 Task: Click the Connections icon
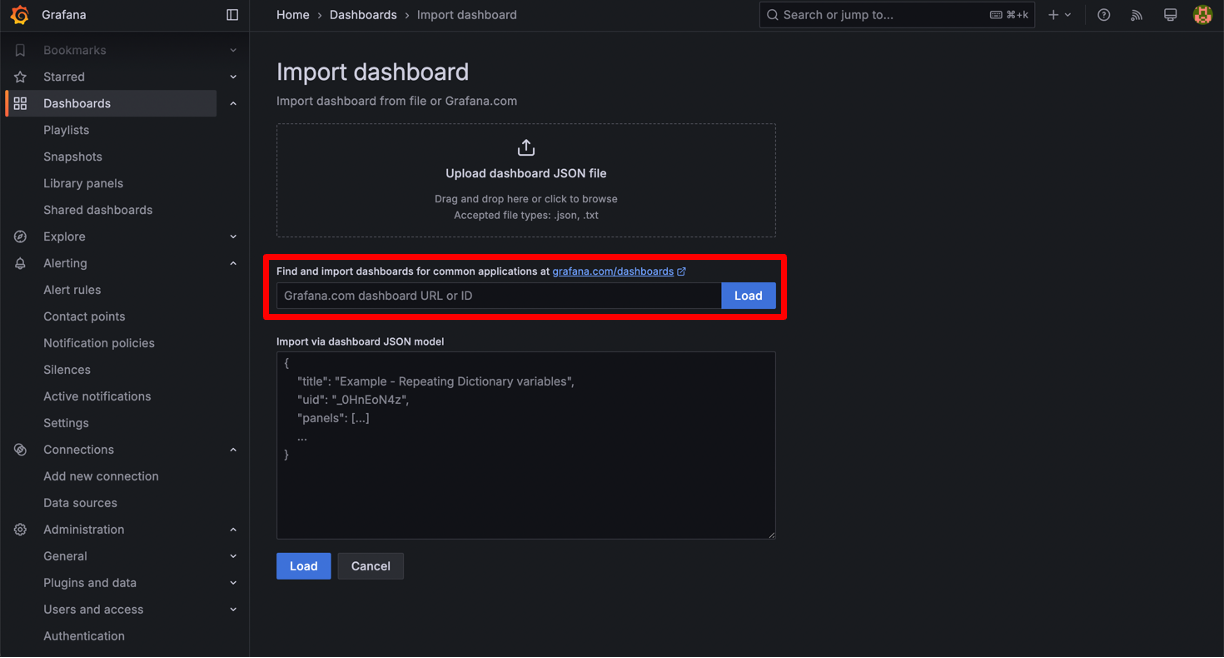click(x=20, y=450)
